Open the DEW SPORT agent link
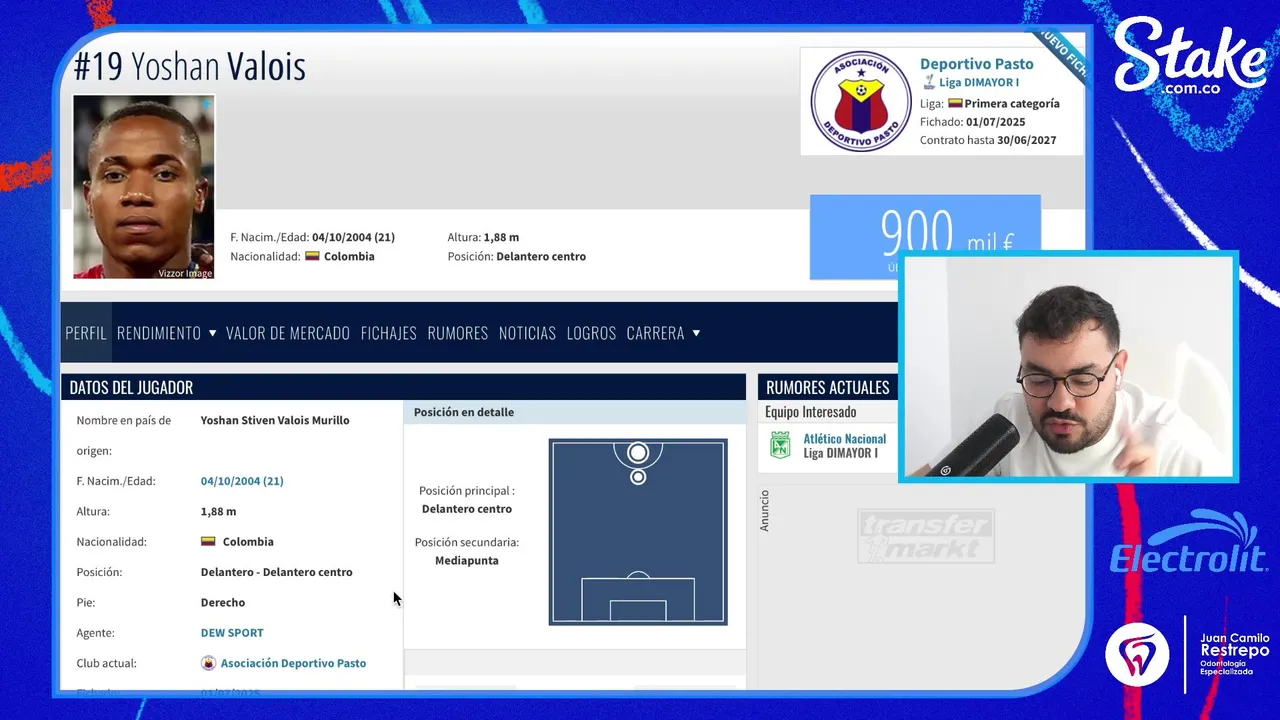This screenshot has height=720, width=1280. pos(232,633)
